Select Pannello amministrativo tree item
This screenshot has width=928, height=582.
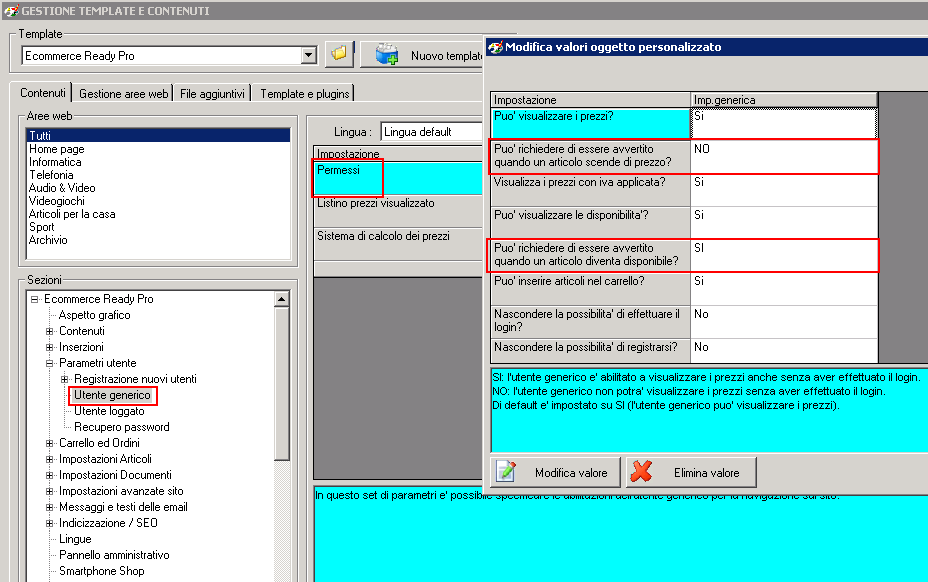[x=114, y=555]
